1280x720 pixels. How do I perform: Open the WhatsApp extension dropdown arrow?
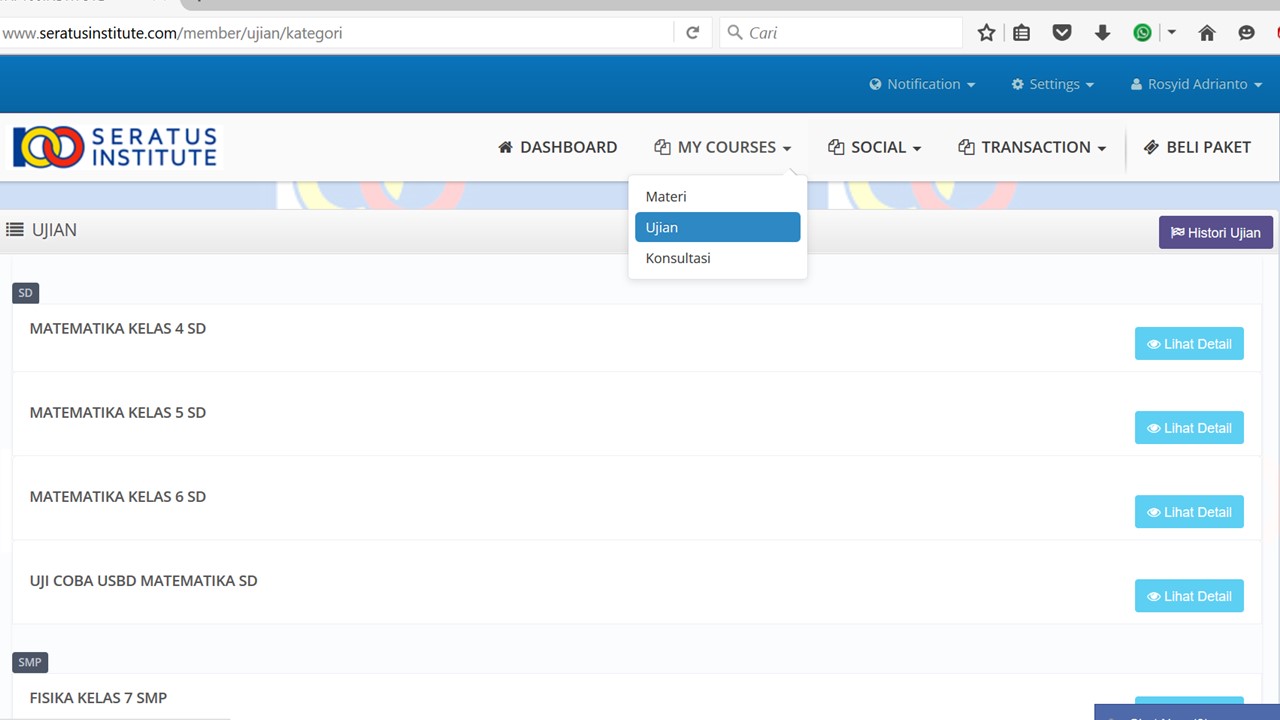[1171, 33]
